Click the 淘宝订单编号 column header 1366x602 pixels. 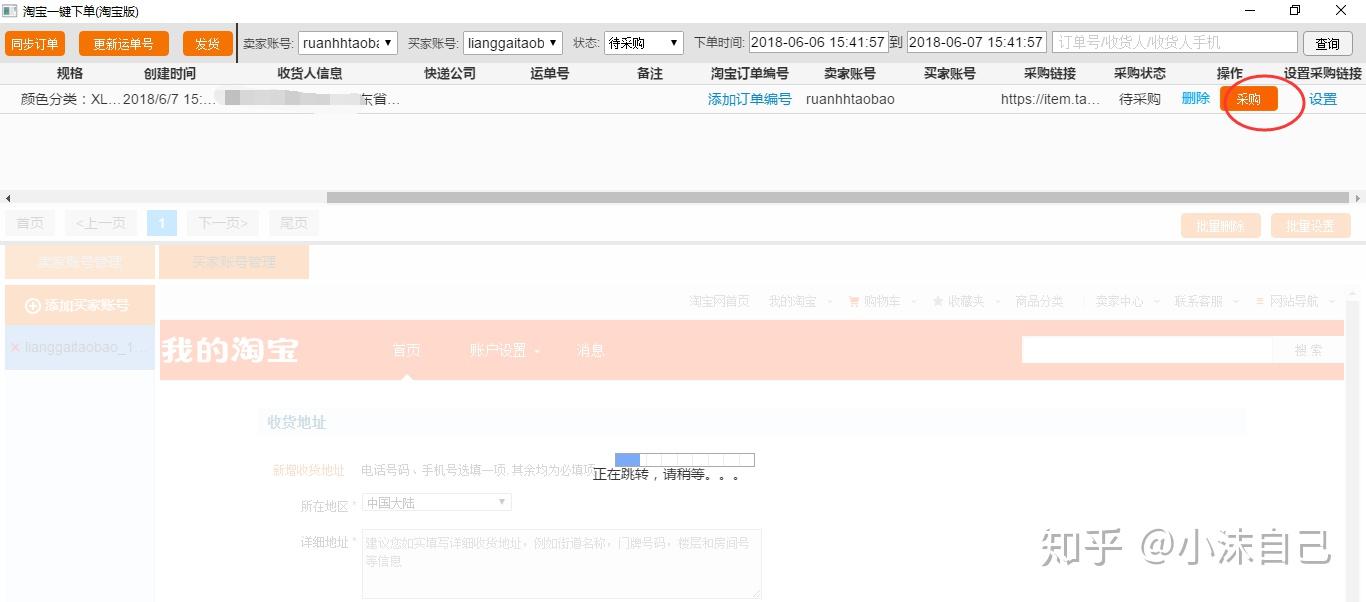click(x=750, y=73)
